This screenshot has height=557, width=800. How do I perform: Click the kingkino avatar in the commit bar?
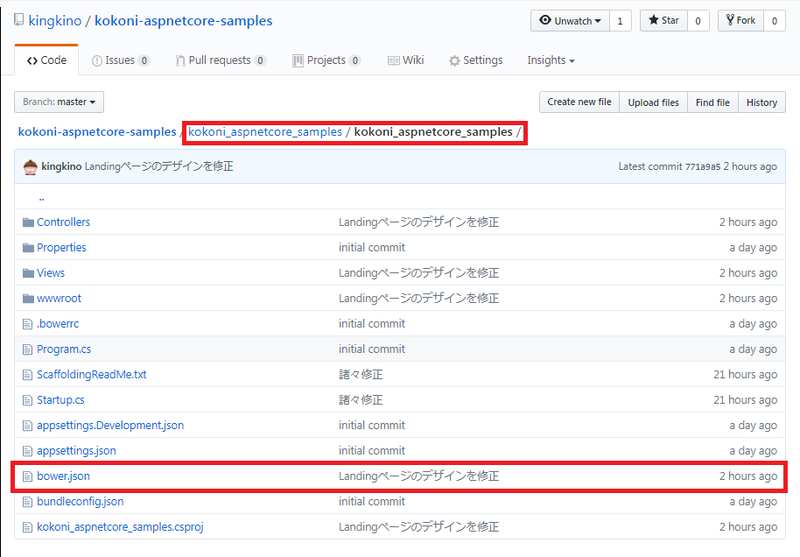click(30, 166)
